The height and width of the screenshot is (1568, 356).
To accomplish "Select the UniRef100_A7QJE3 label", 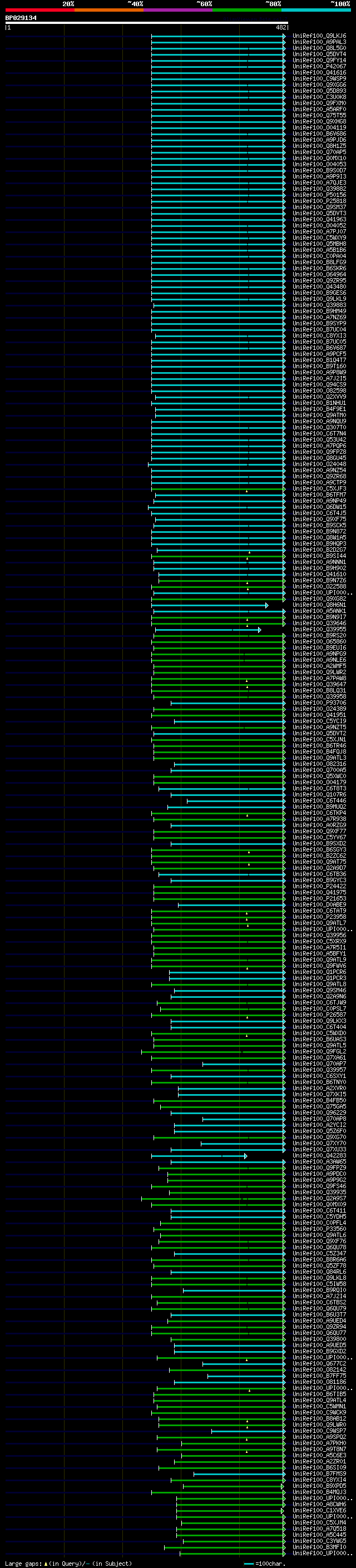I will [319, 182].
